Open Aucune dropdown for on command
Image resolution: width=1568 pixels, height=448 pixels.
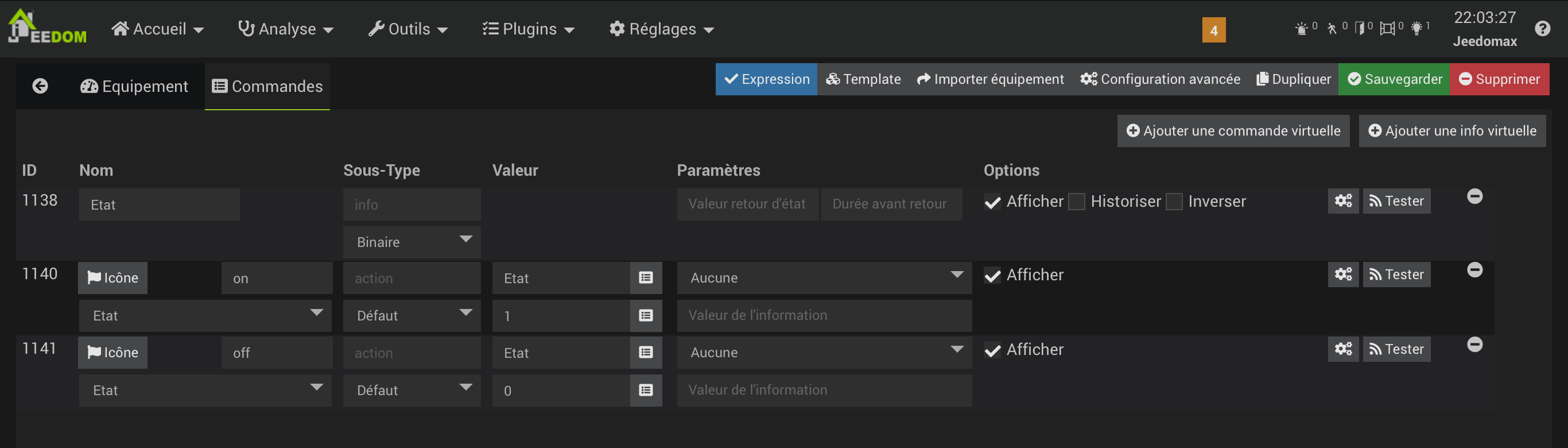(x=824, y=278)
